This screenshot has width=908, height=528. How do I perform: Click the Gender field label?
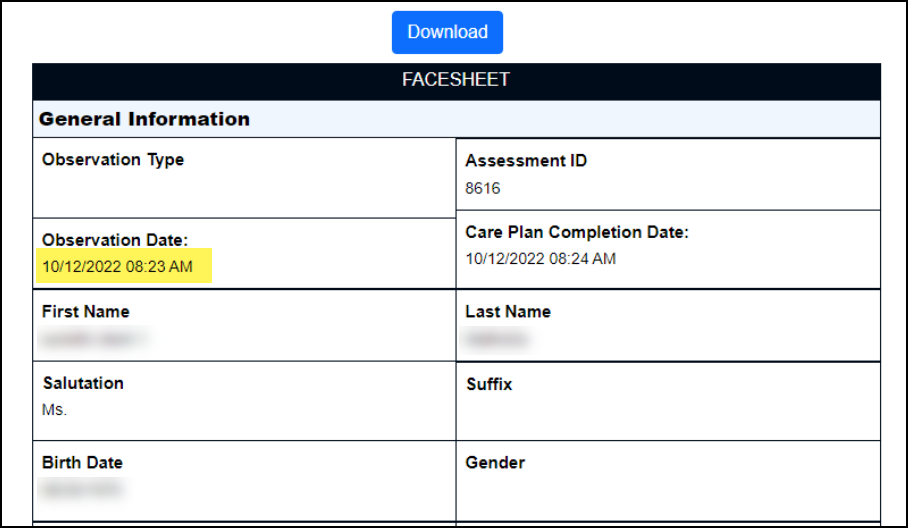pyautogui.click(x=495, y=463)
